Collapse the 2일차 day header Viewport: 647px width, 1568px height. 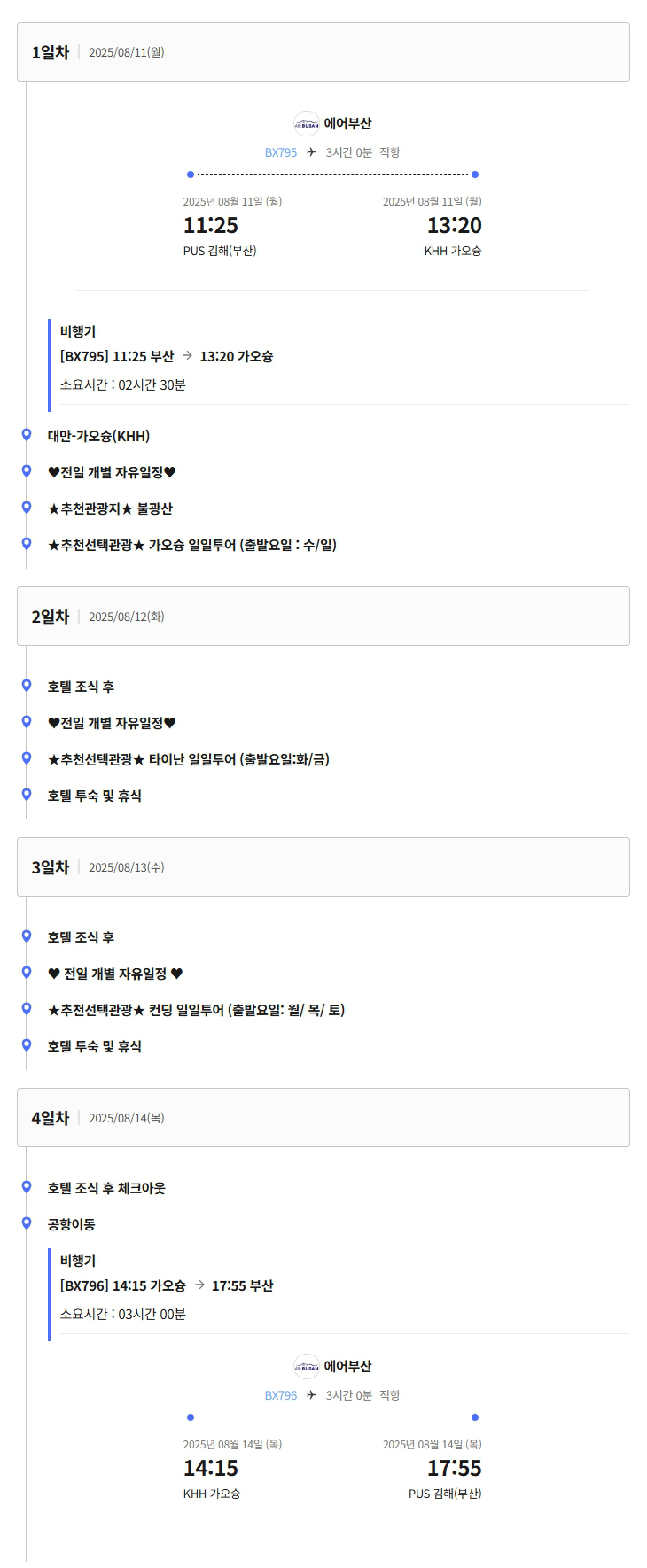pyautogui.click(x=323, y=617)
